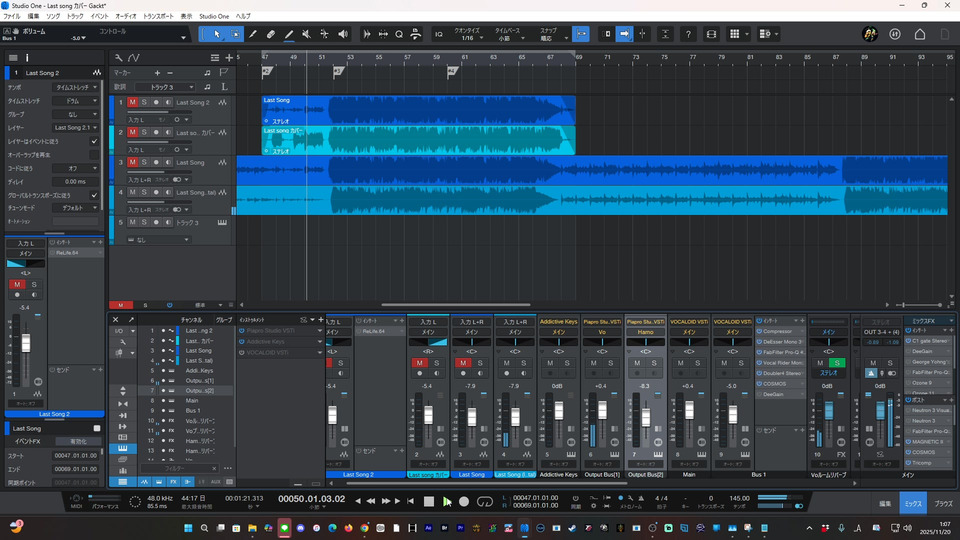Activate the Listen (speaker) tool
The height and width of the screenshot is (540, 960).
[343, 34]
